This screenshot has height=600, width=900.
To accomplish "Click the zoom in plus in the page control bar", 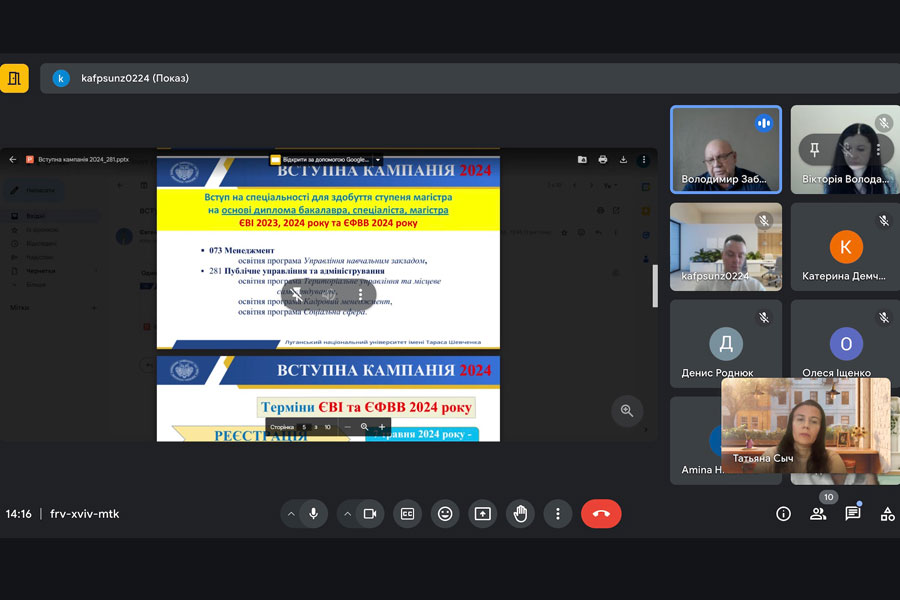I will [x=382, y=427].
